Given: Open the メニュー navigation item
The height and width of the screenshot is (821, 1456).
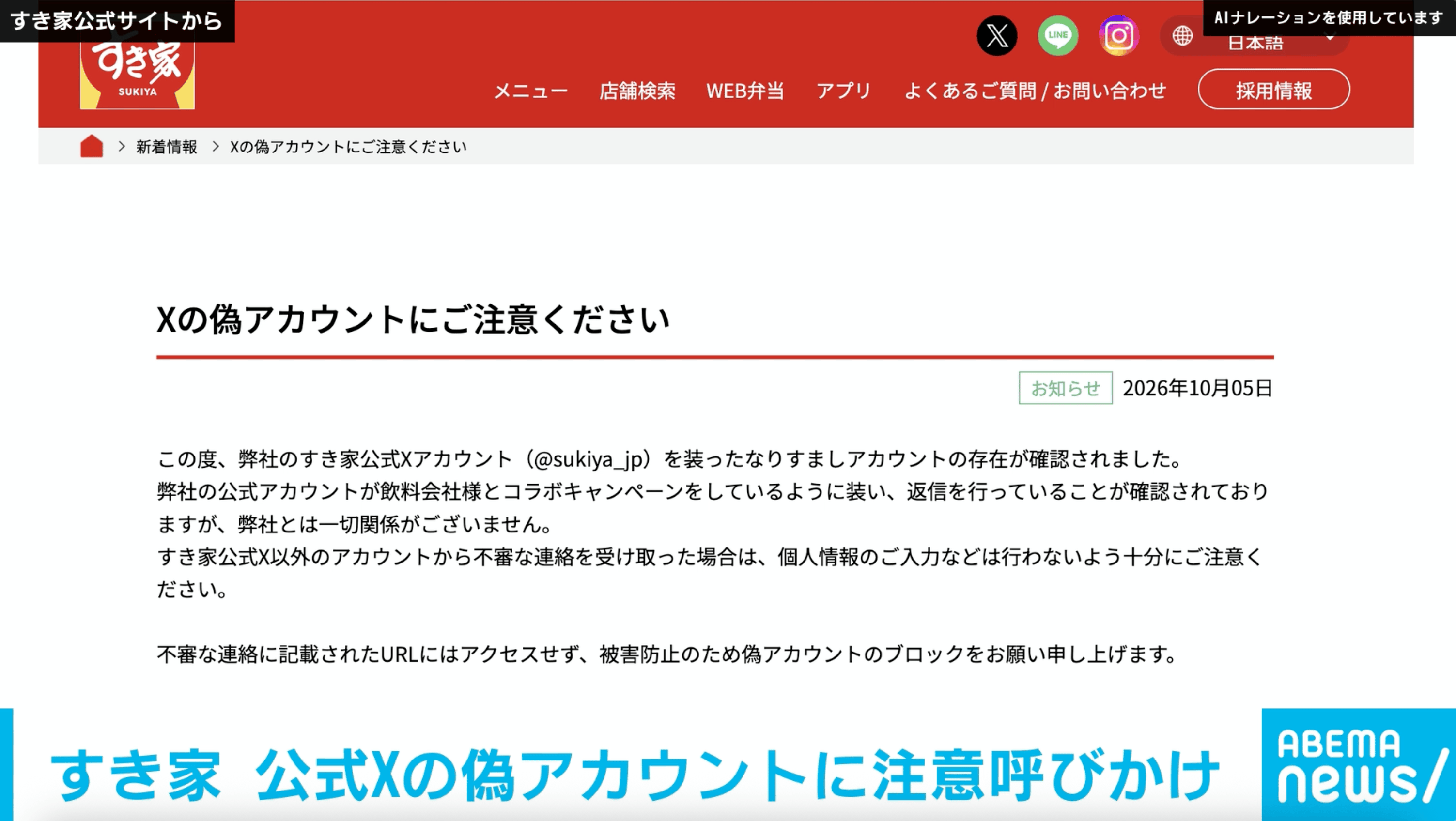Looking at the screenshot, I should [x=530, y=91].
